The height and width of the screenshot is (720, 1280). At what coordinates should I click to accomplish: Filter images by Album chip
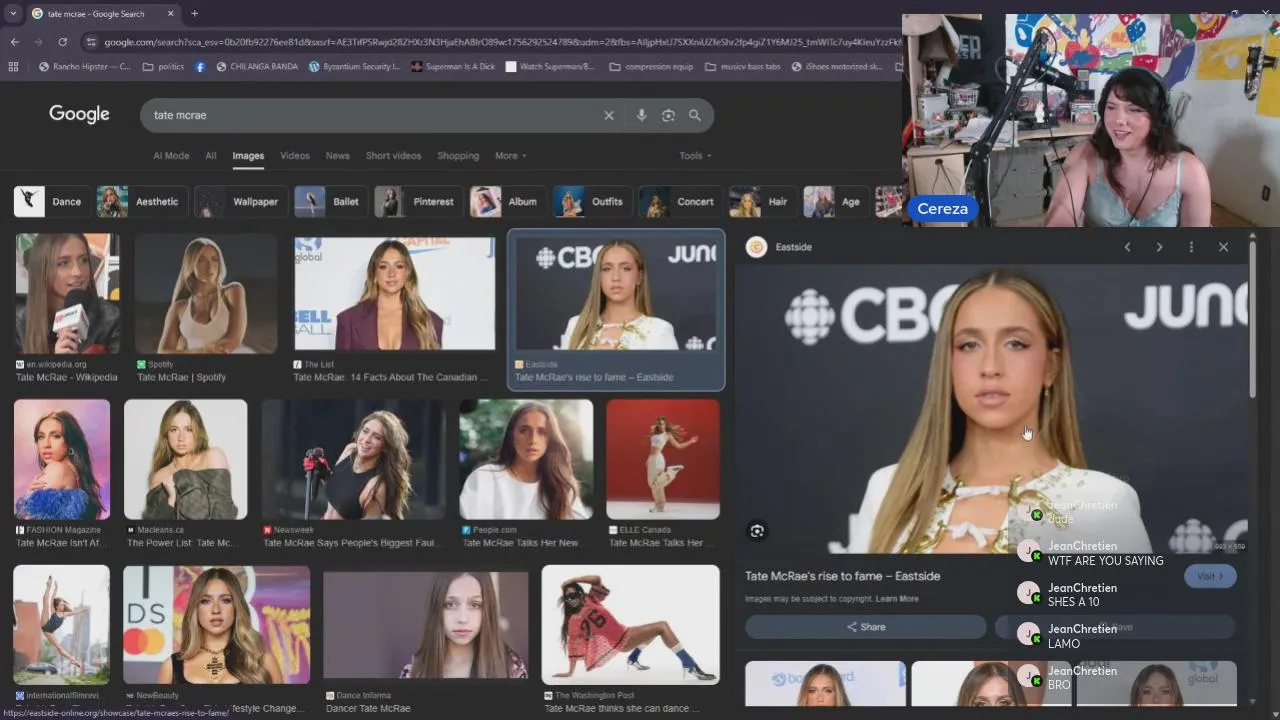point(508,202)
